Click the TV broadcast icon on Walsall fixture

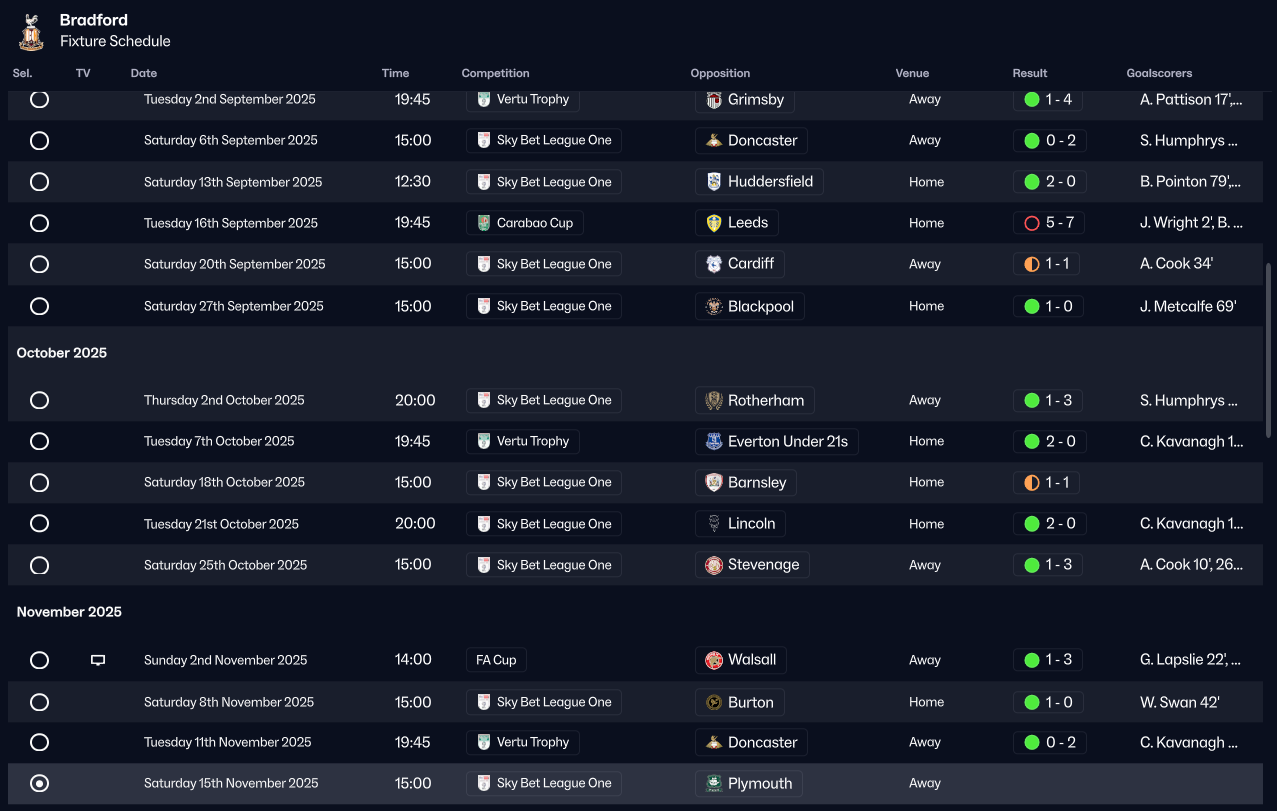click(x=98, y=660)
